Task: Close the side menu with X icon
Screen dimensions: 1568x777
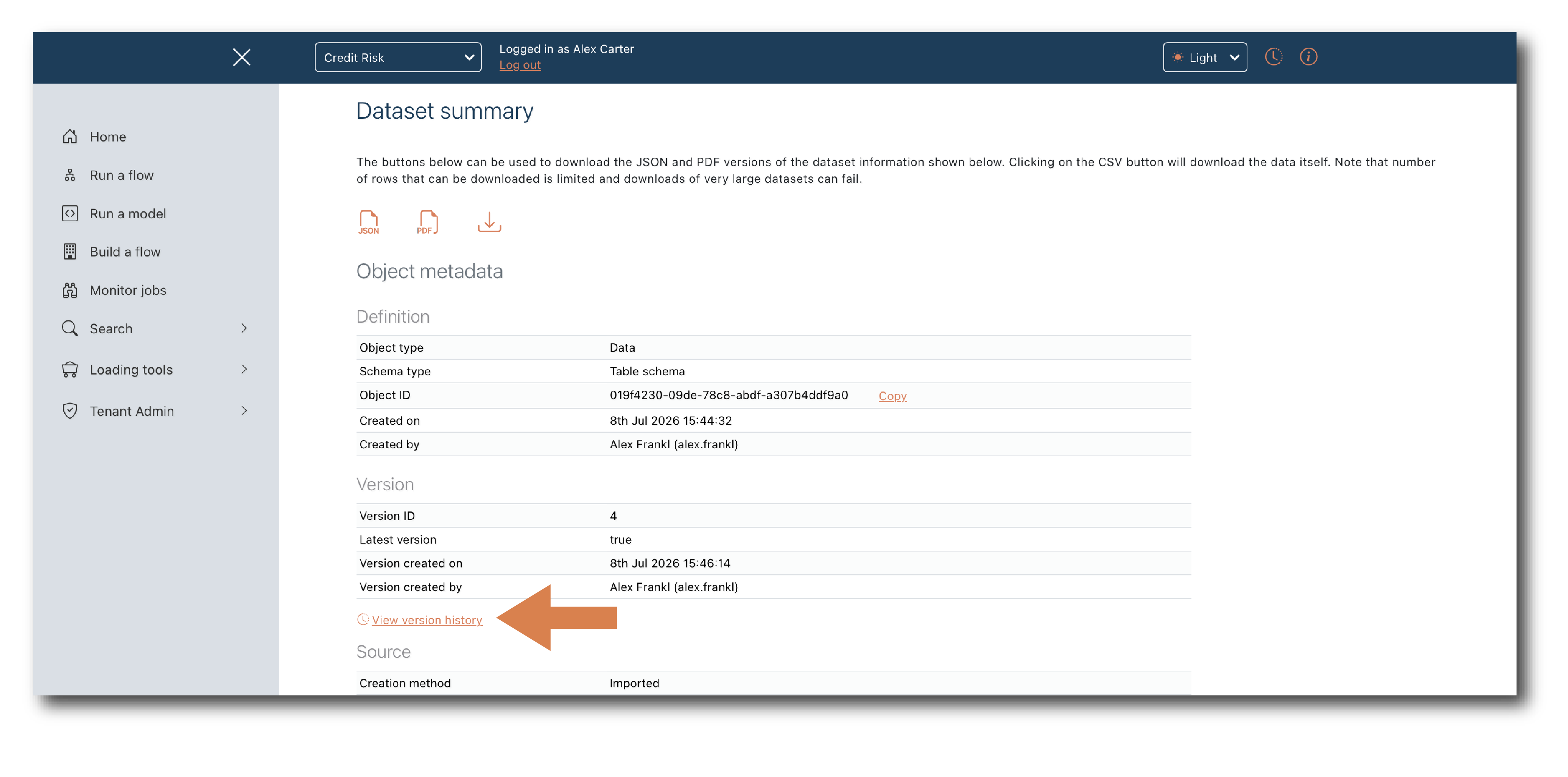Action: pos(241,57)
